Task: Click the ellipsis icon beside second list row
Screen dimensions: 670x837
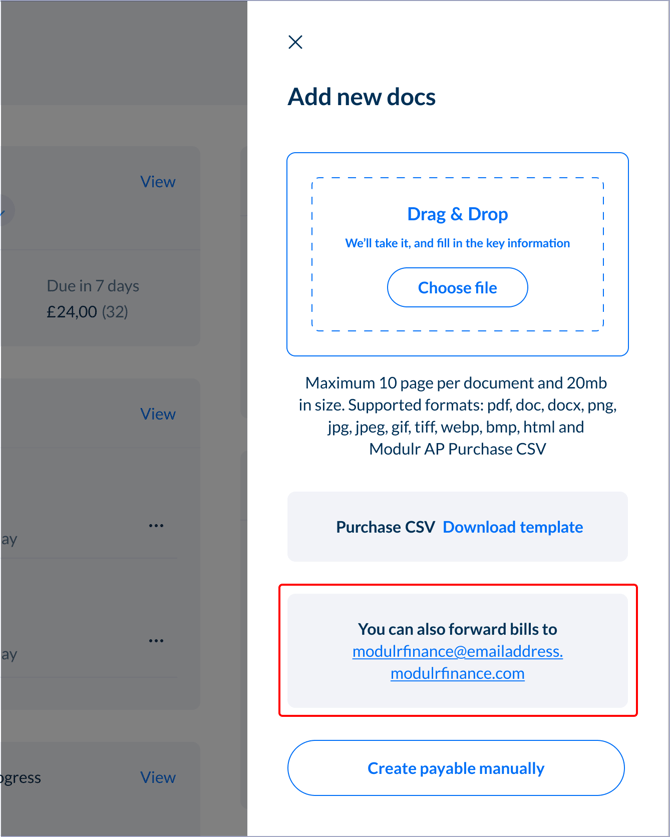Action: click(x=156, y=640)
